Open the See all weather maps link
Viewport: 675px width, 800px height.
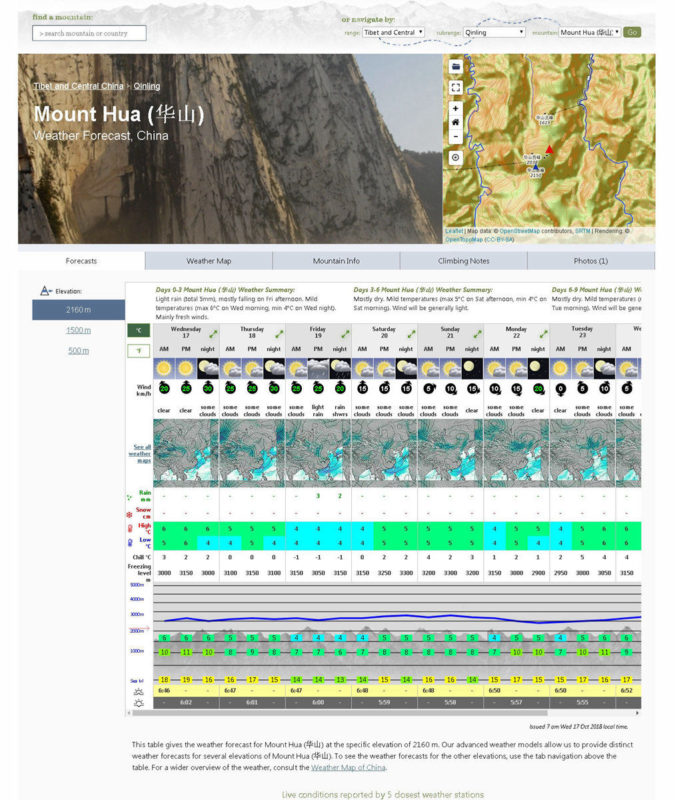click(140, 454)
